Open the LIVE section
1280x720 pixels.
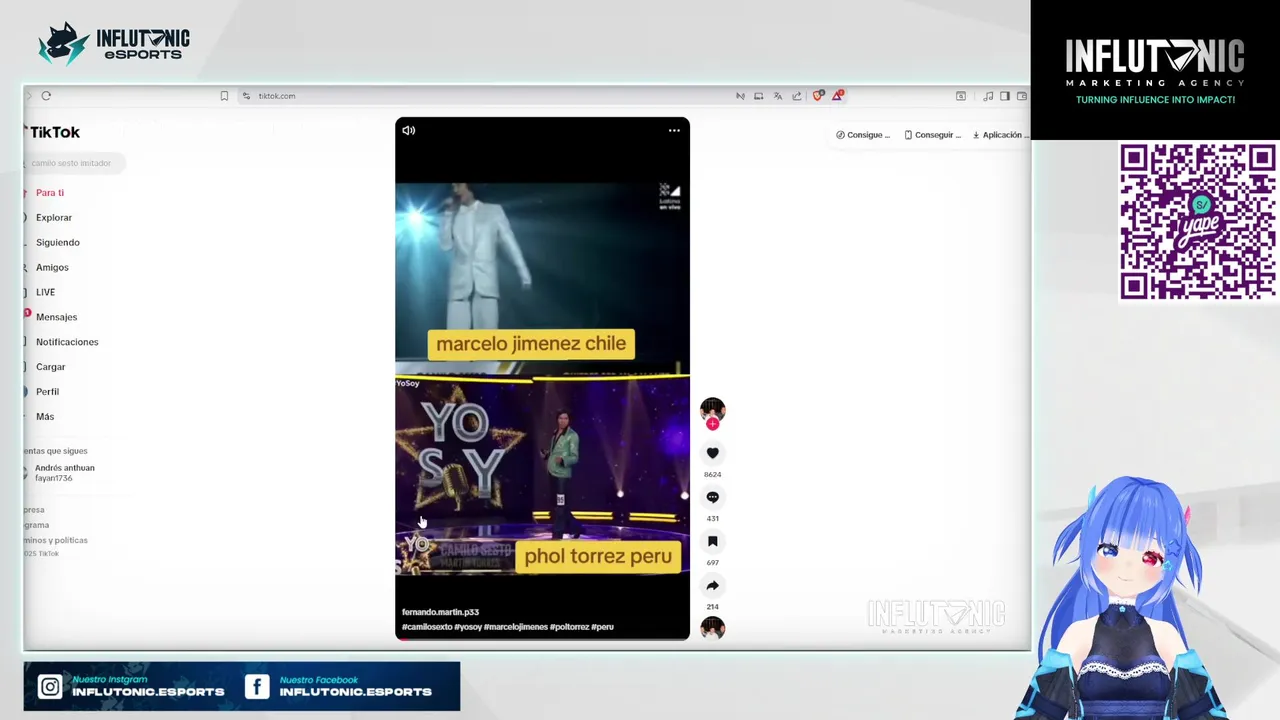click(x=45, y=292)
